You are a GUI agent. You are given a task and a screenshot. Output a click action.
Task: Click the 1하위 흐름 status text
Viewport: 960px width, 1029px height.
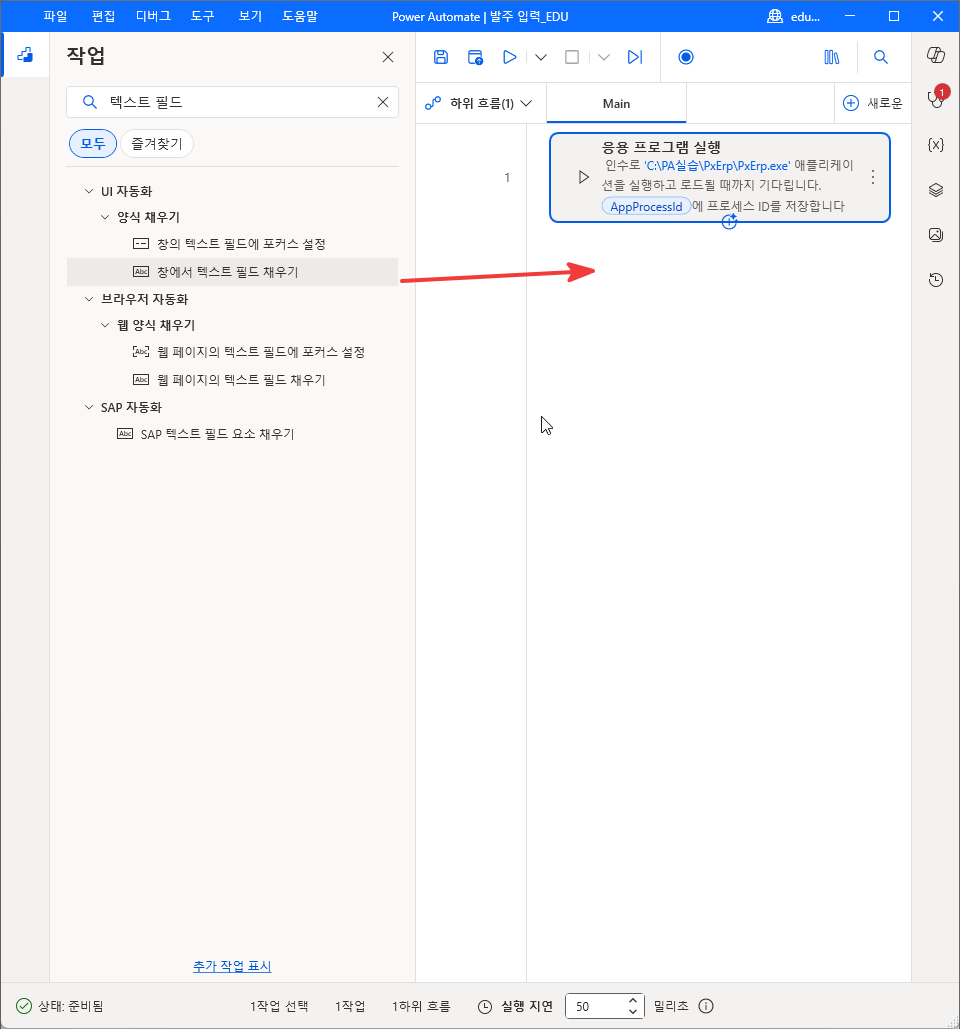(x=421, y=1006)
